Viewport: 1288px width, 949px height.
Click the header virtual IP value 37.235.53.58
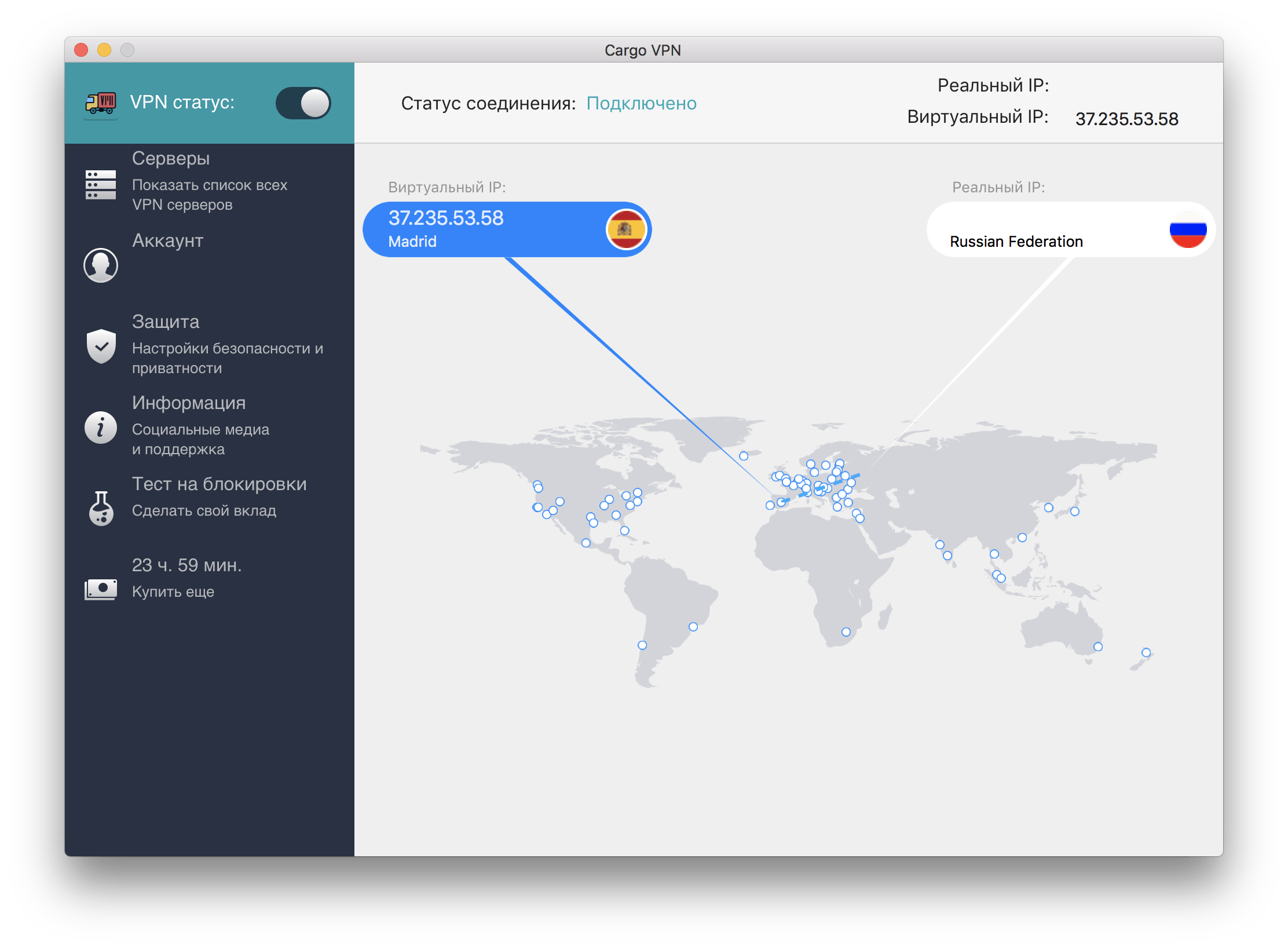(1127, 119)
